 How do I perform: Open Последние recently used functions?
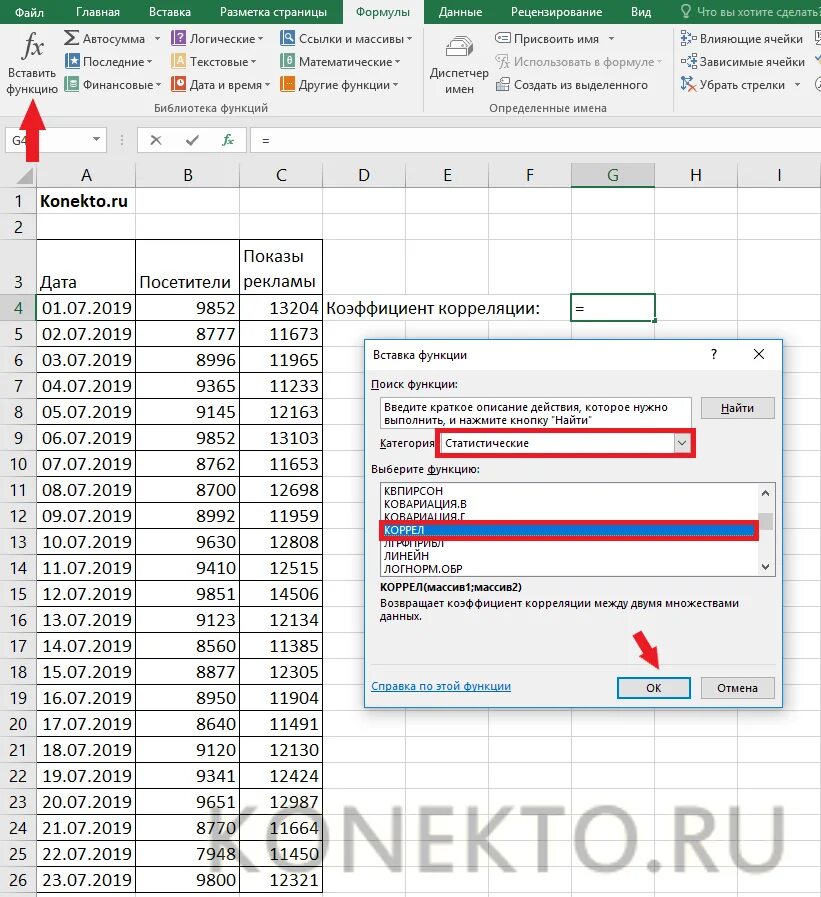pyautogui.click(x=109, y=61)
